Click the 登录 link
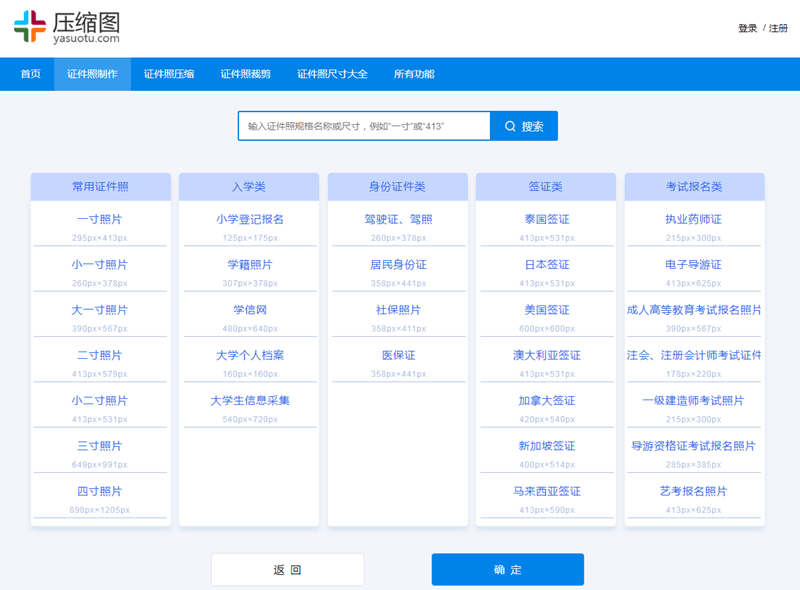This screenshot has width=800, height=590. click(x=747, y=28)
